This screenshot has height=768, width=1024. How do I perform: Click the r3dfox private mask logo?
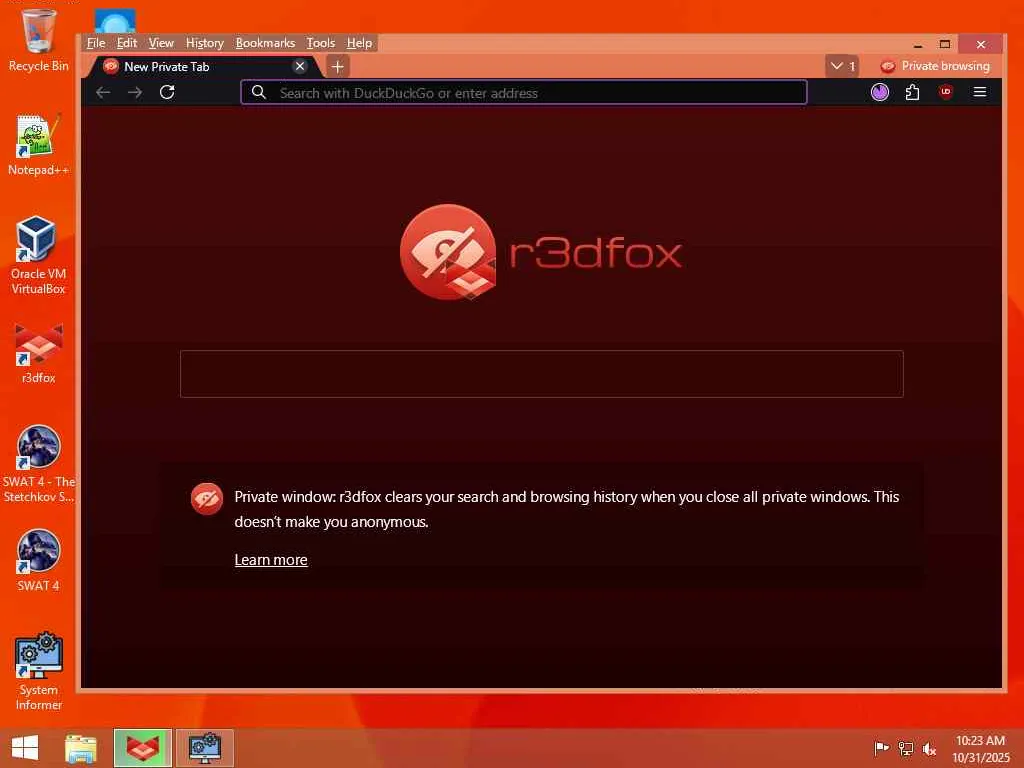click(448, 252)
